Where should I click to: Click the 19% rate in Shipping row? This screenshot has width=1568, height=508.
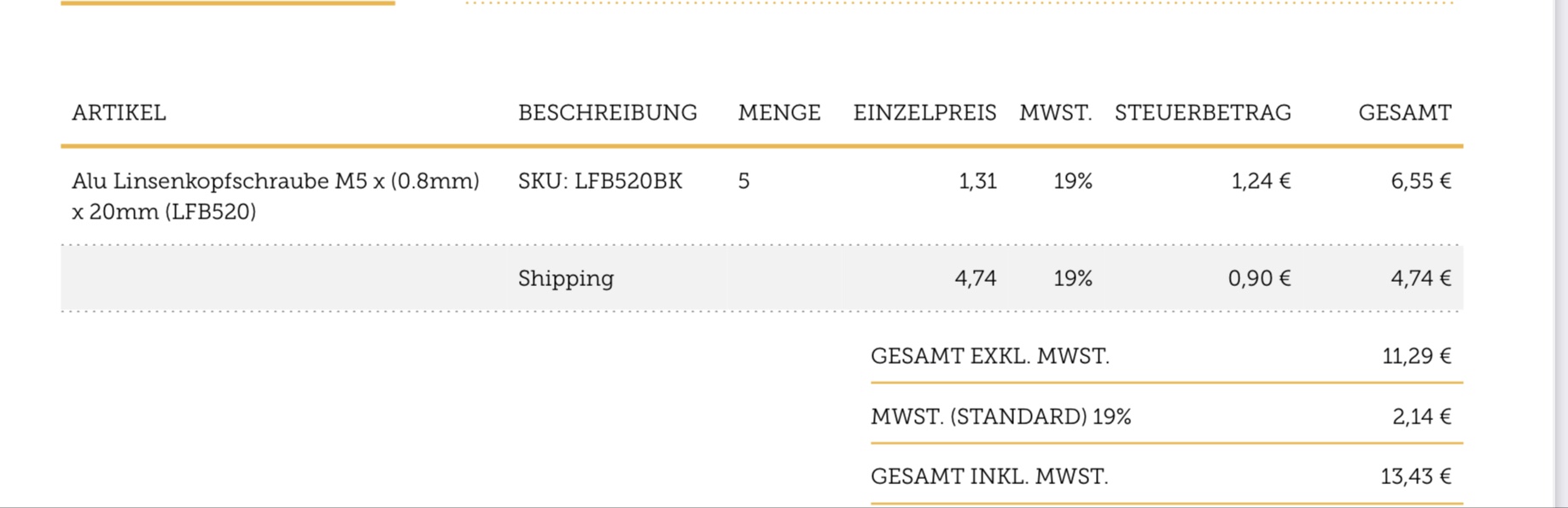pyautogui.click(x=1072, y=278)
